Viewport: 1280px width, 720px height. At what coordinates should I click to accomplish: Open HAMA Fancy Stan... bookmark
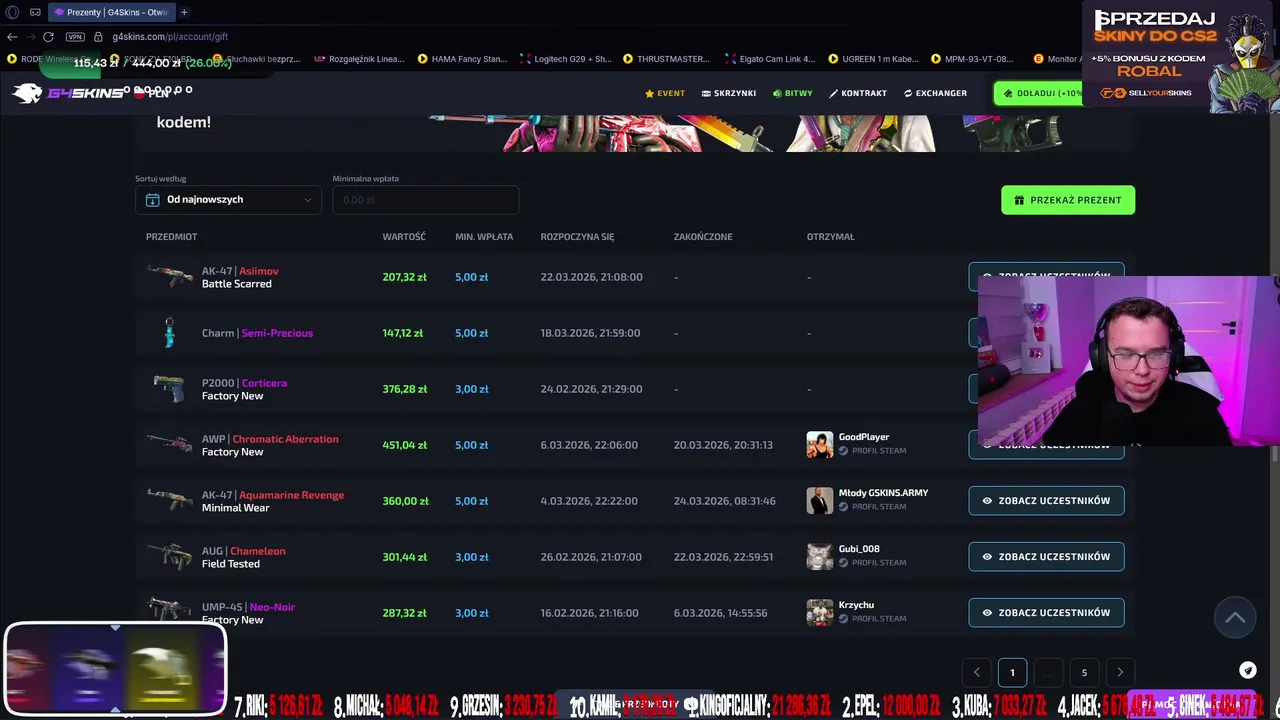(x=462, y=59)
